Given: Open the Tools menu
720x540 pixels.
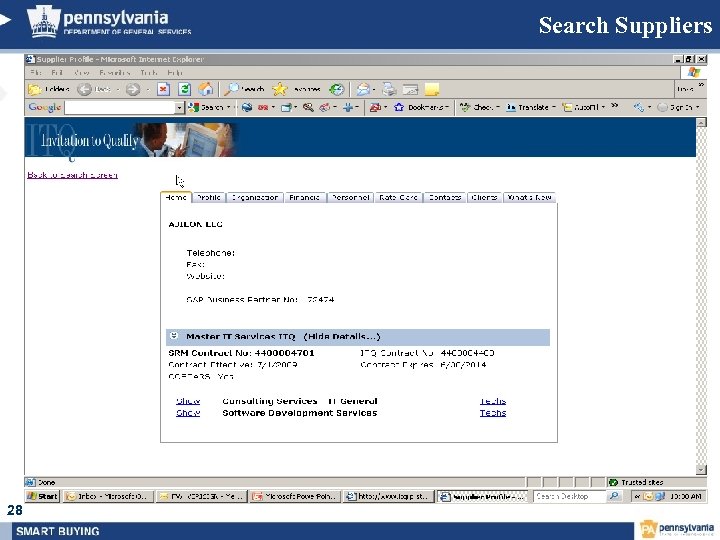Looking at the screenshot, I should 149,73.
